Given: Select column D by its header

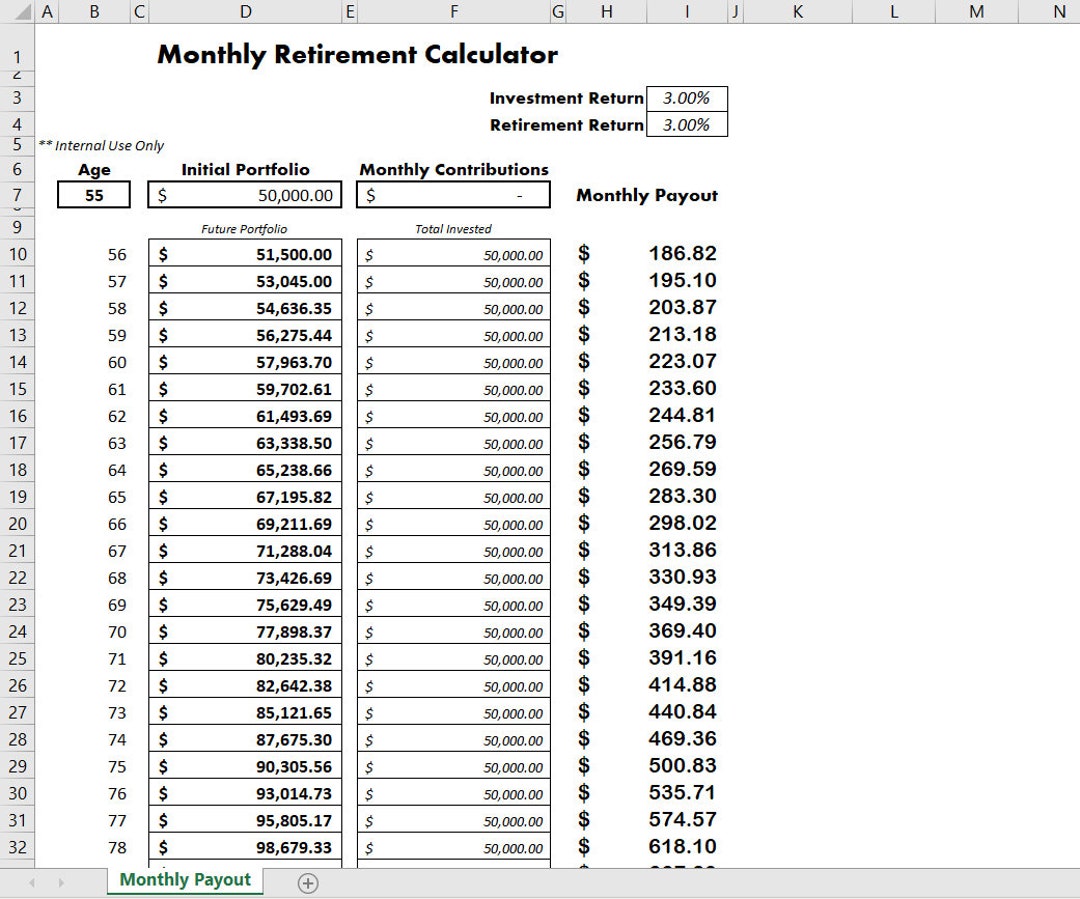Looking at the screenshot, I should (x=245, y=12).
